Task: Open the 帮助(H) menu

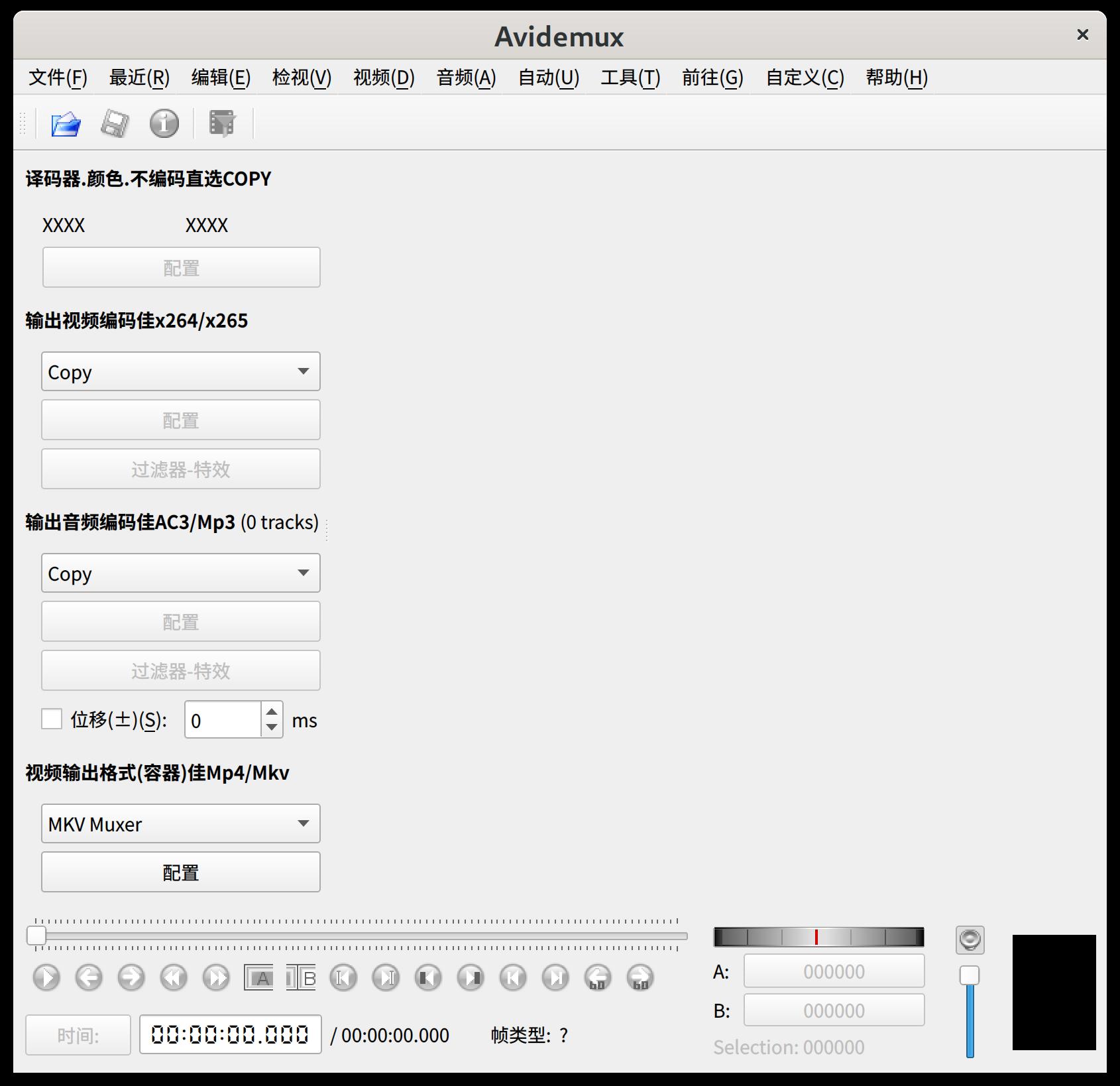Action: 897,78
